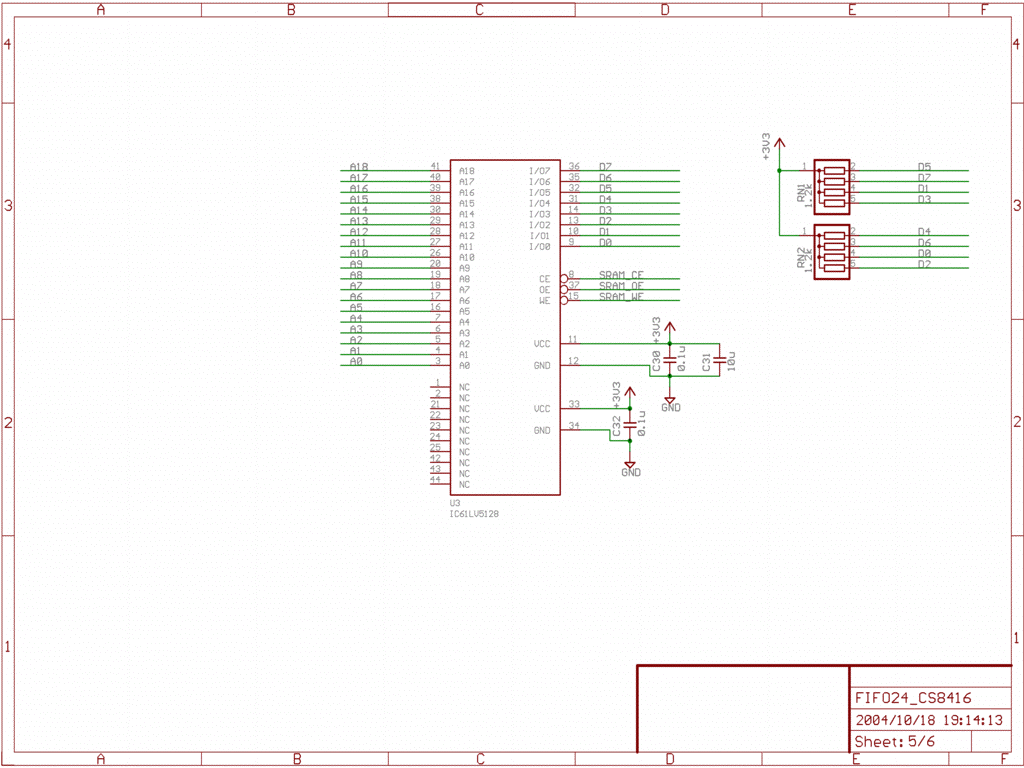Click the RN2 resistor network label

801,257
